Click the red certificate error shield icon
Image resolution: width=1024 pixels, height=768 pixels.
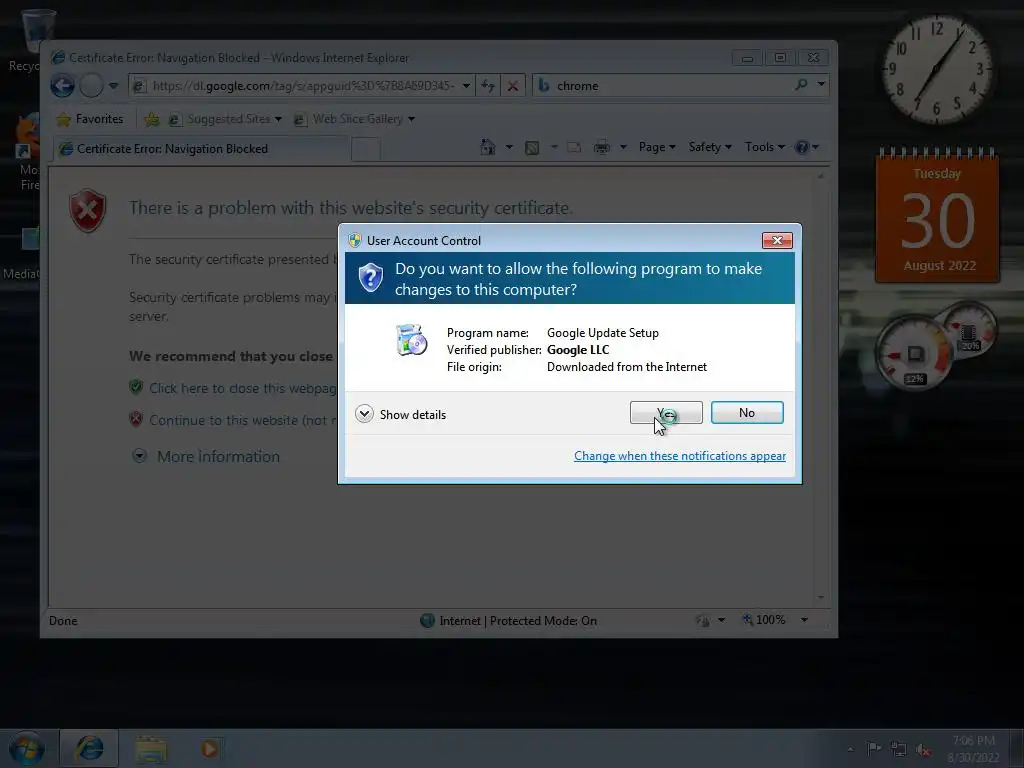pyautogui.click(x=88, y=210)
